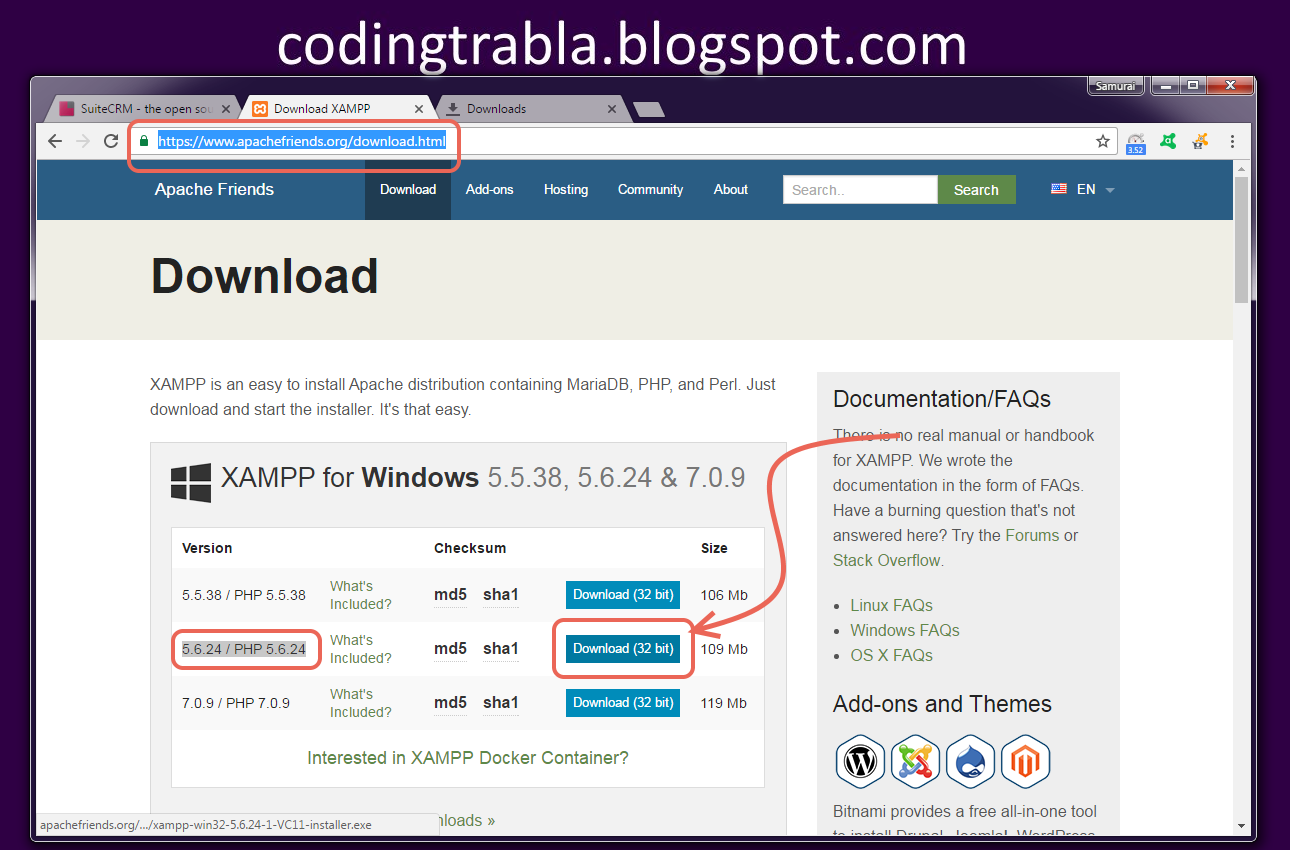Screen dimensions: 1290x850
Task: Open the WordPress add-on icon
Action: tap(861, 761)
